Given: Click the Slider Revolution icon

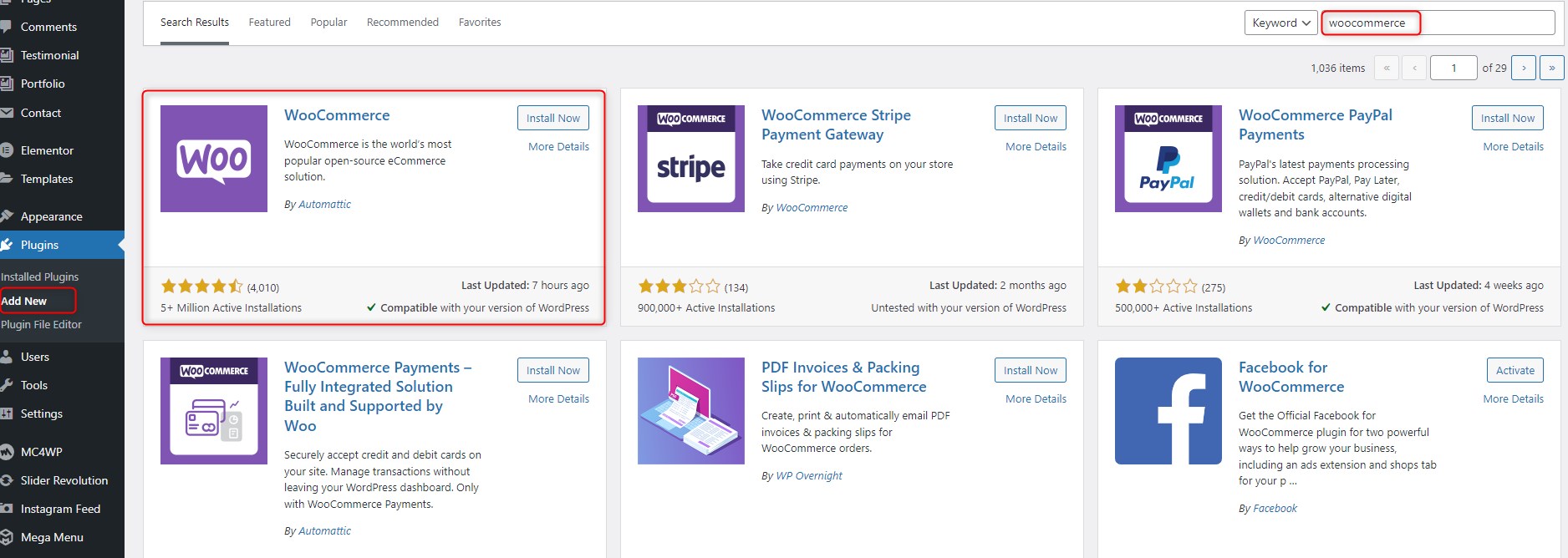Looking at the screenshot, I should tap(6, 480).
